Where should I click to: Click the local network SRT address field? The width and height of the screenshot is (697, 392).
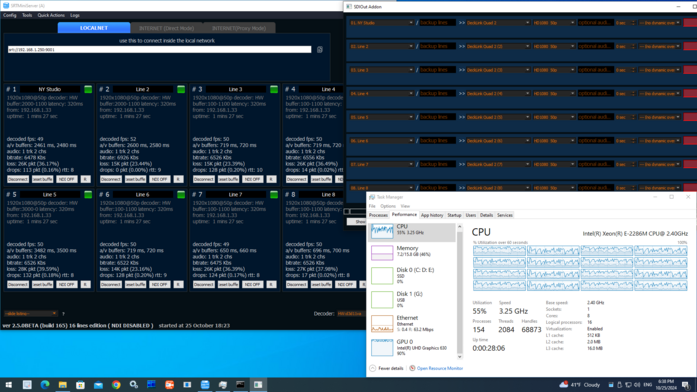160,50
